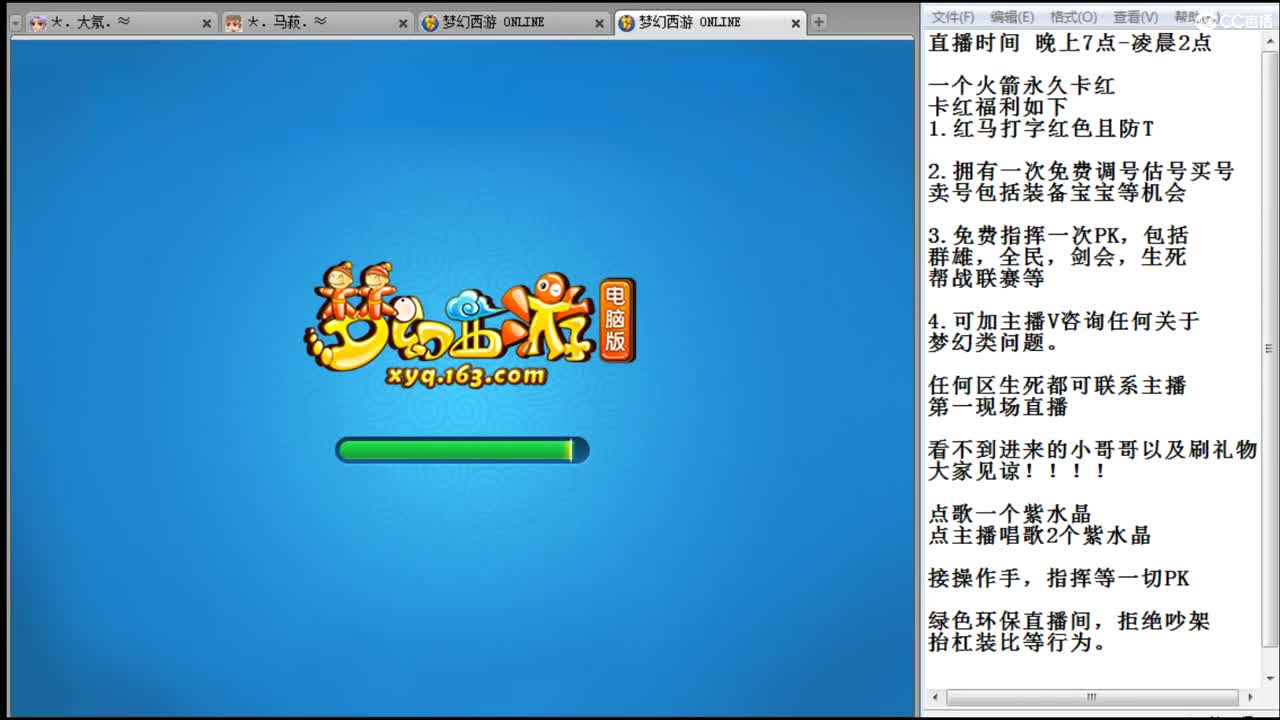
Task: Close the active 梦幻西游 ONLINE tab
Action: tap(796, 23)
